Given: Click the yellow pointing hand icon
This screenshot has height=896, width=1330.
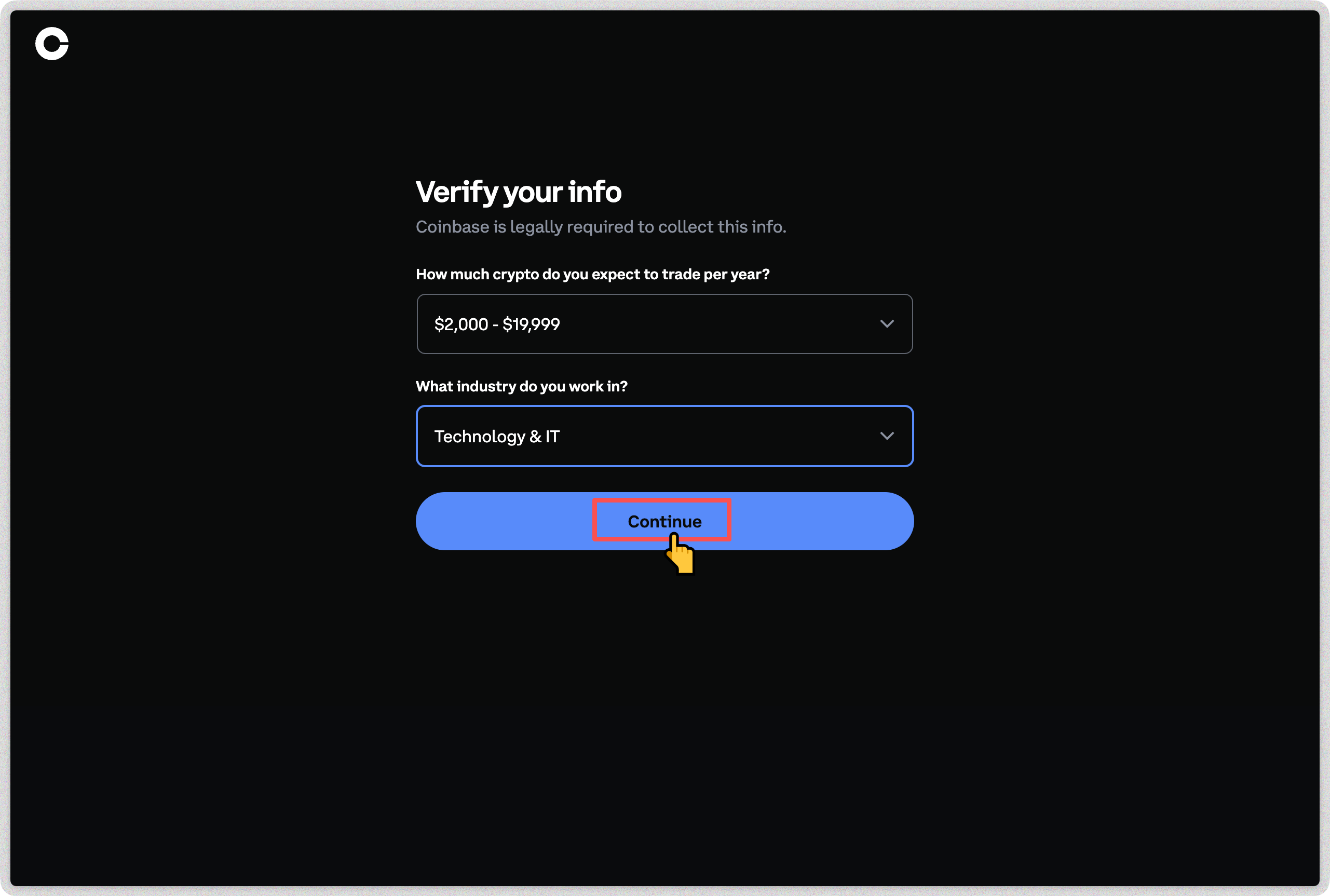Looking at the screenshot, I should click(x=680, y=554).
